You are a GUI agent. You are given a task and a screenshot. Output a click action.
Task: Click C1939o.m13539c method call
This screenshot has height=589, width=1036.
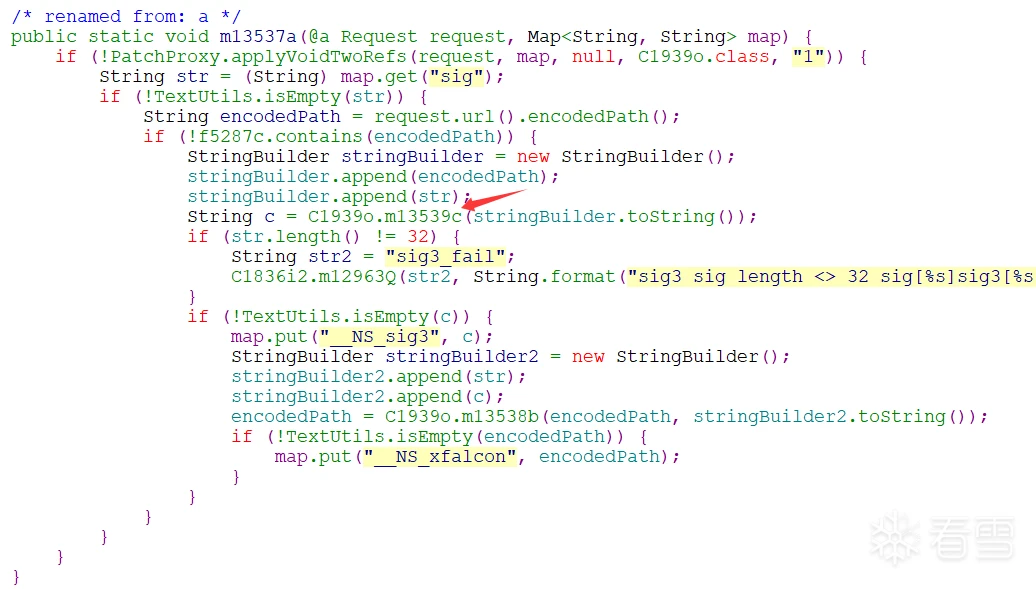385,217
